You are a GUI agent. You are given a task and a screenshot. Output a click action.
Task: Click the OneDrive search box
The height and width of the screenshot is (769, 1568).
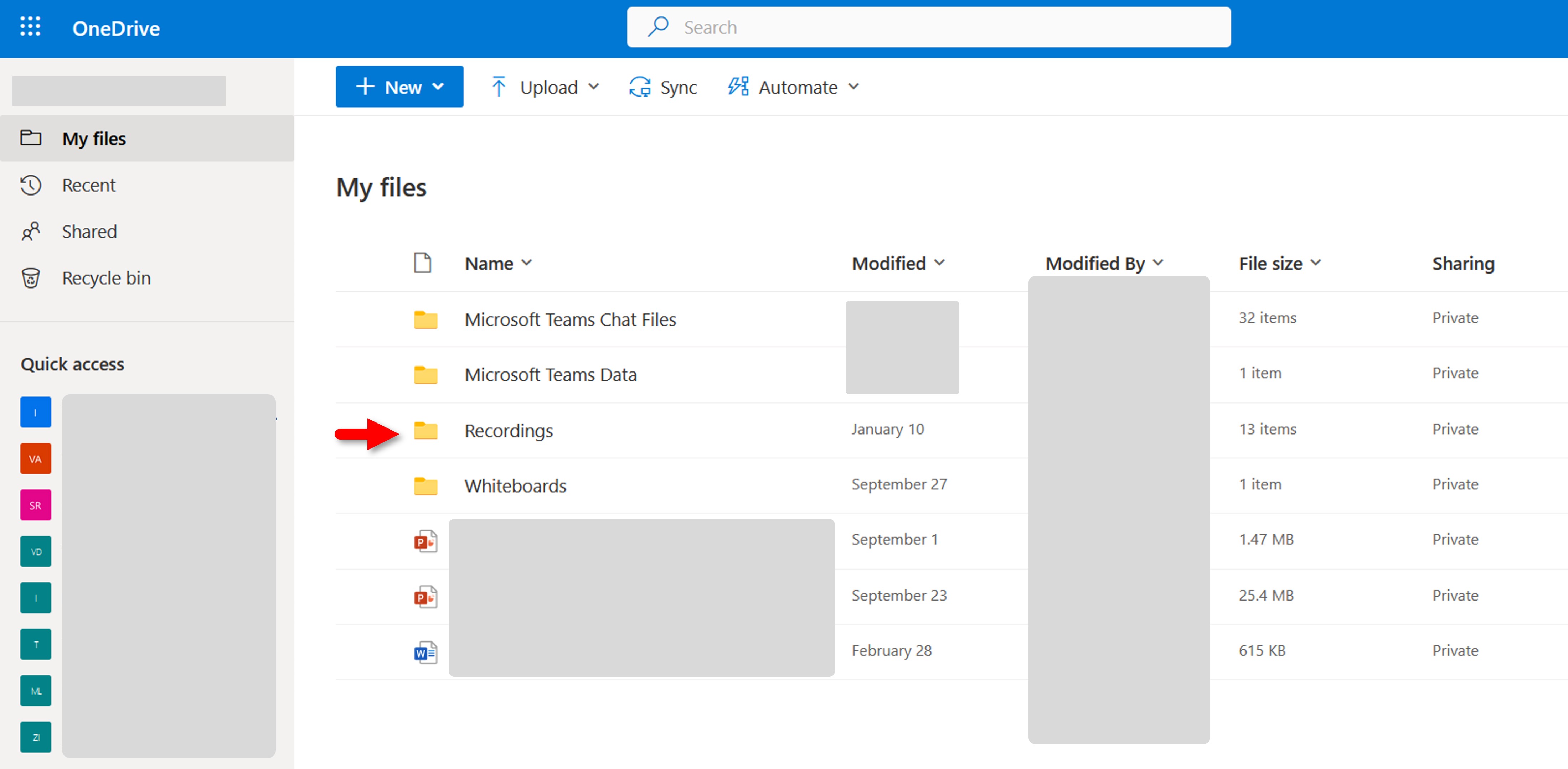tap(929, 27)
